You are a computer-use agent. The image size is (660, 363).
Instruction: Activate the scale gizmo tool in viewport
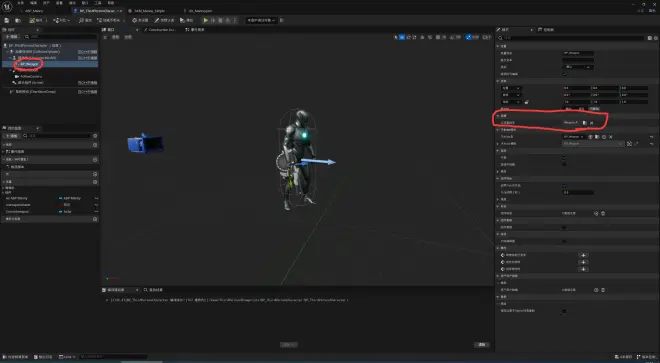point(415,37)
